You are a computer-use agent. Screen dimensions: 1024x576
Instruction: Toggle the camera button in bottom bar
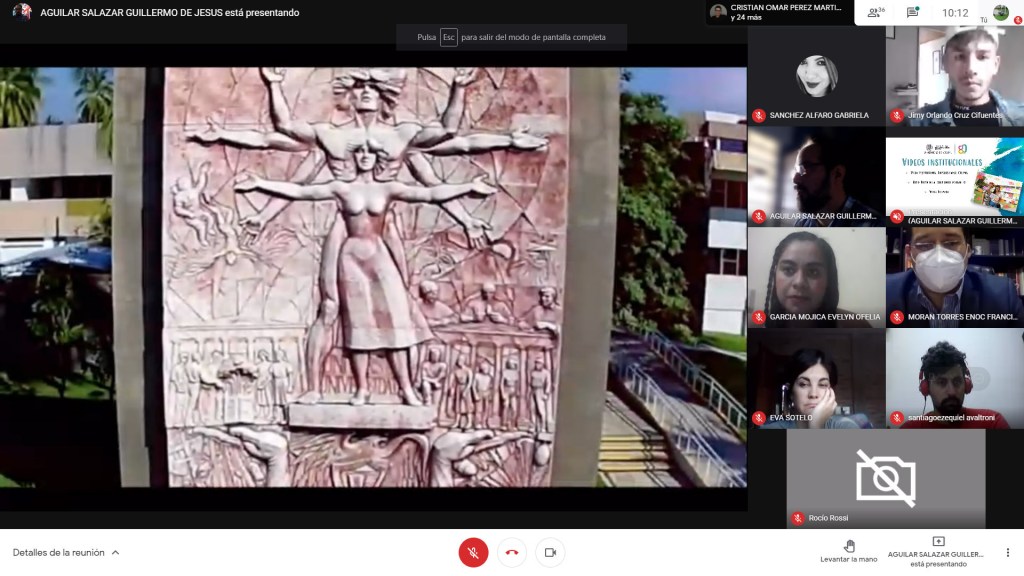tap(549, 552)
